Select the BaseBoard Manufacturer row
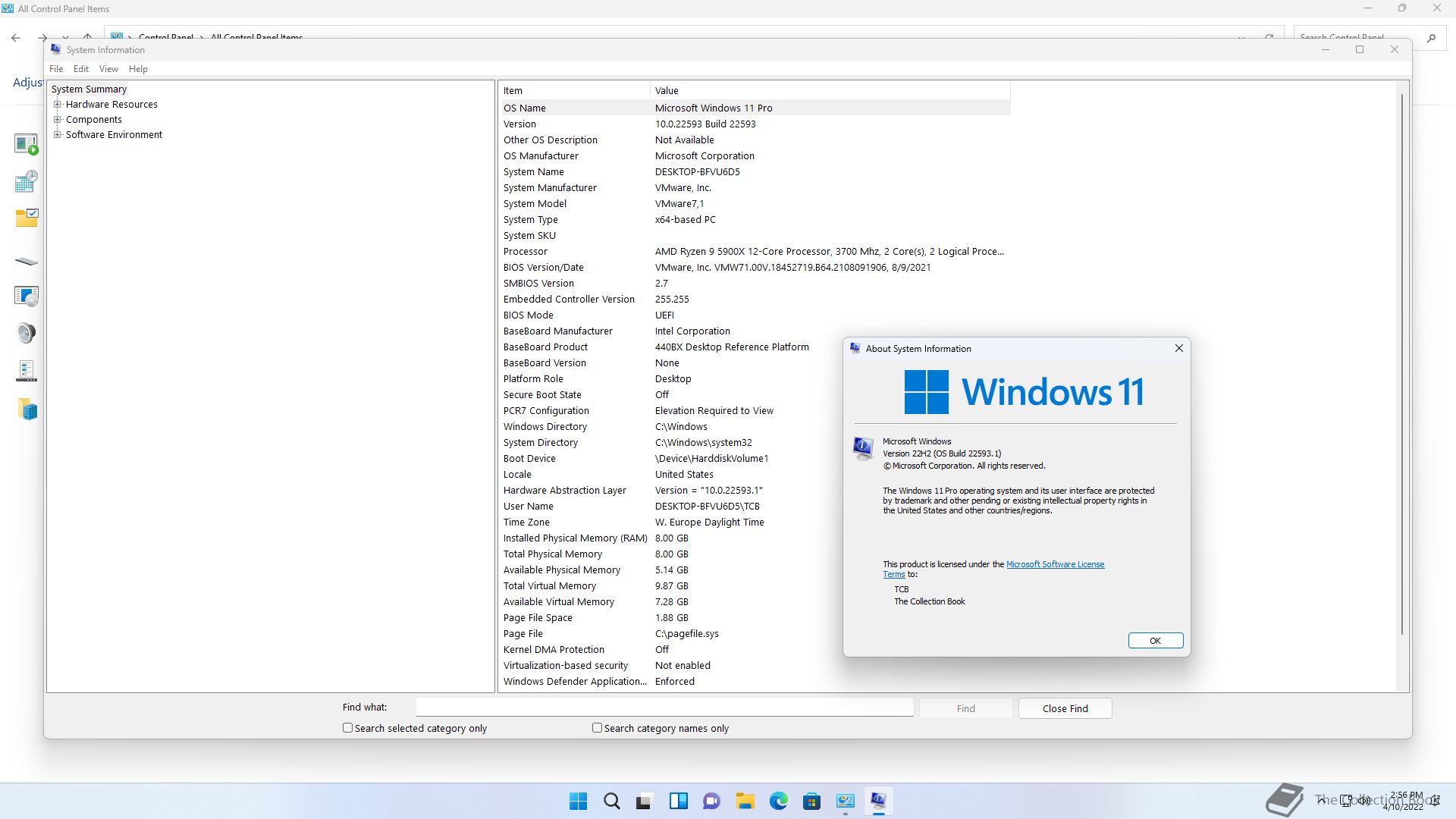 tap(755, 331)
